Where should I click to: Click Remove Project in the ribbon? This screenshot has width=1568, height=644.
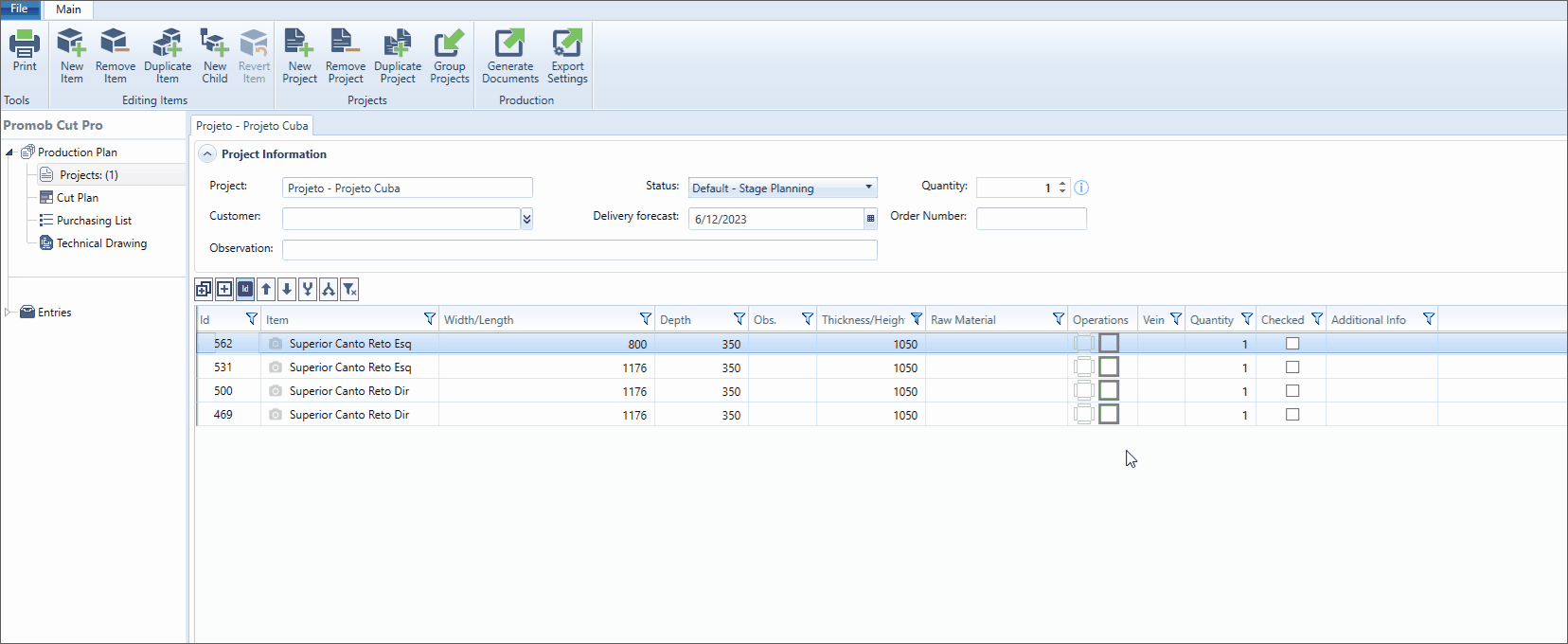click(x=346, y=56)
